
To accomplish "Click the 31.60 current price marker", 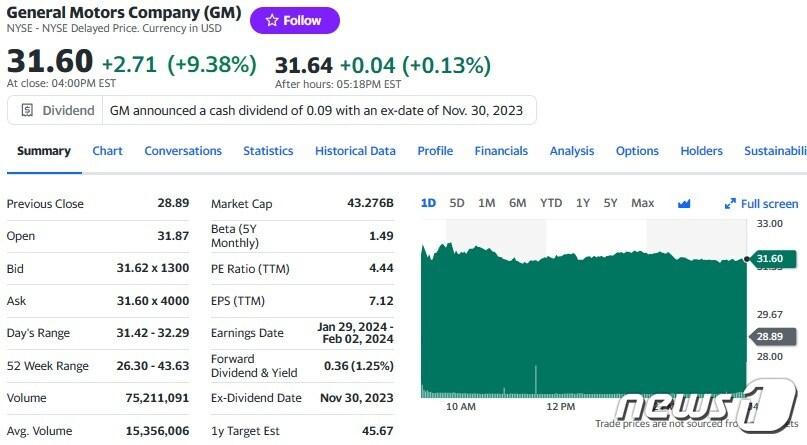I will point(769,259).
